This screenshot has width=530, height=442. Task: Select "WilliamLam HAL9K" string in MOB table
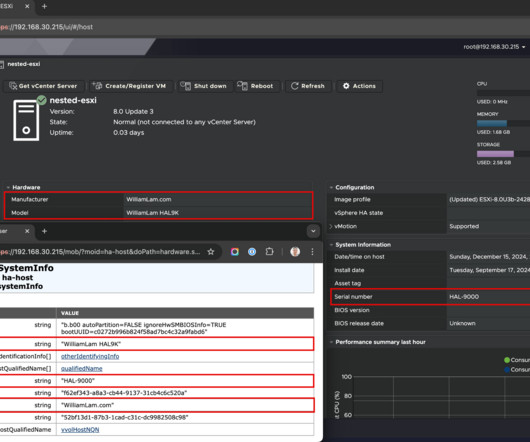pyautogui.click(x=91, y=344)
